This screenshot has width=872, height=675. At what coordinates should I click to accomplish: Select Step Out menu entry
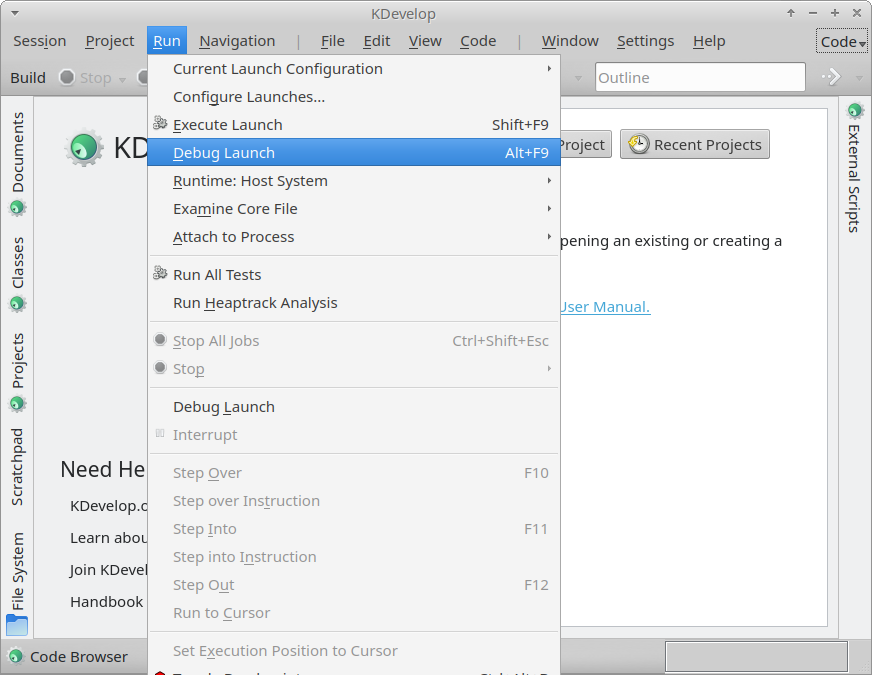[x=354, y=585]
